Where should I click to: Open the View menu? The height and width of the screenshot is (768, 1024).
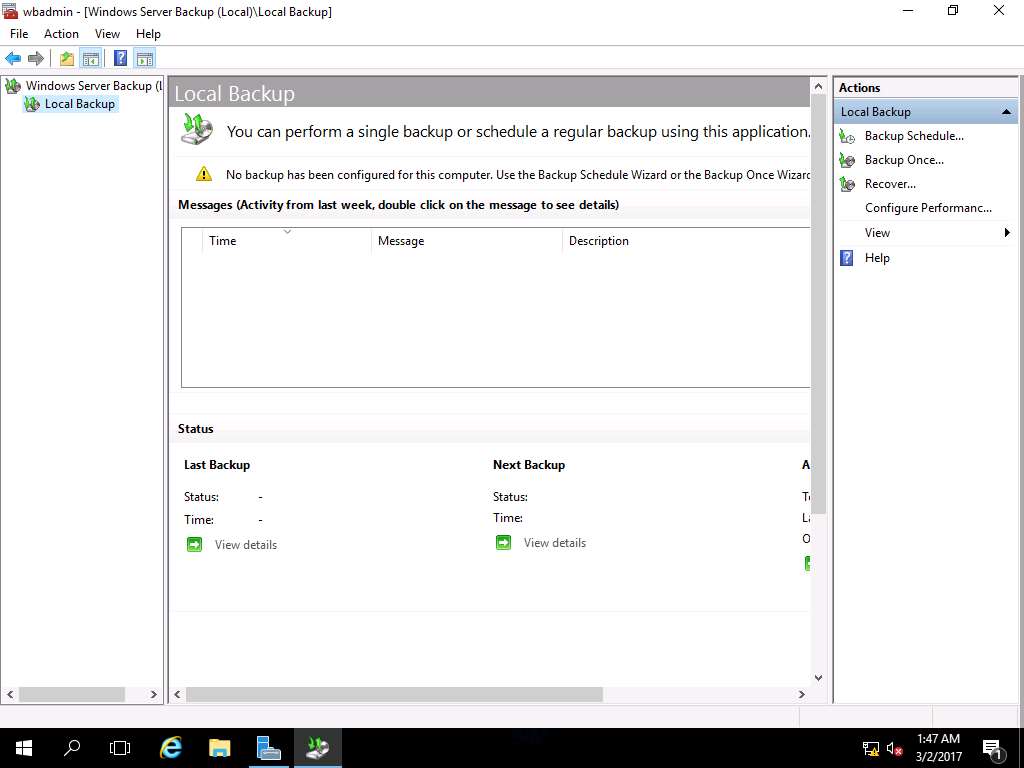pos(107,34)
